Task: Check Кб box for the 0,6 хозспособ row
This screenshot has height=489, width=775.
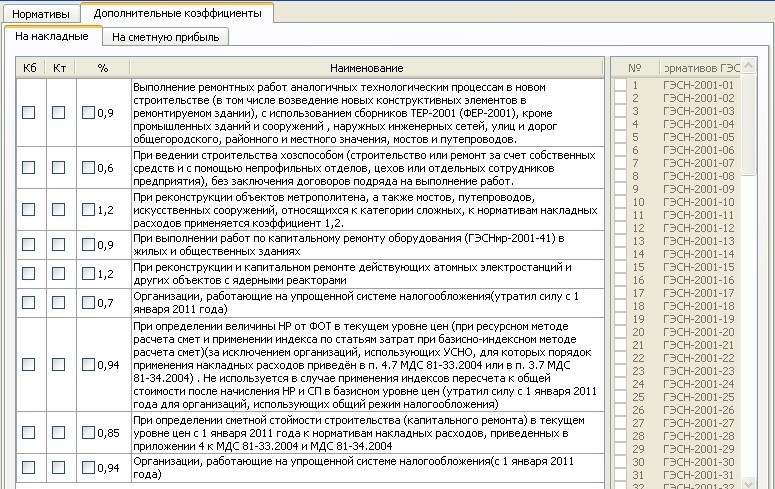Action: click(28, 168)
